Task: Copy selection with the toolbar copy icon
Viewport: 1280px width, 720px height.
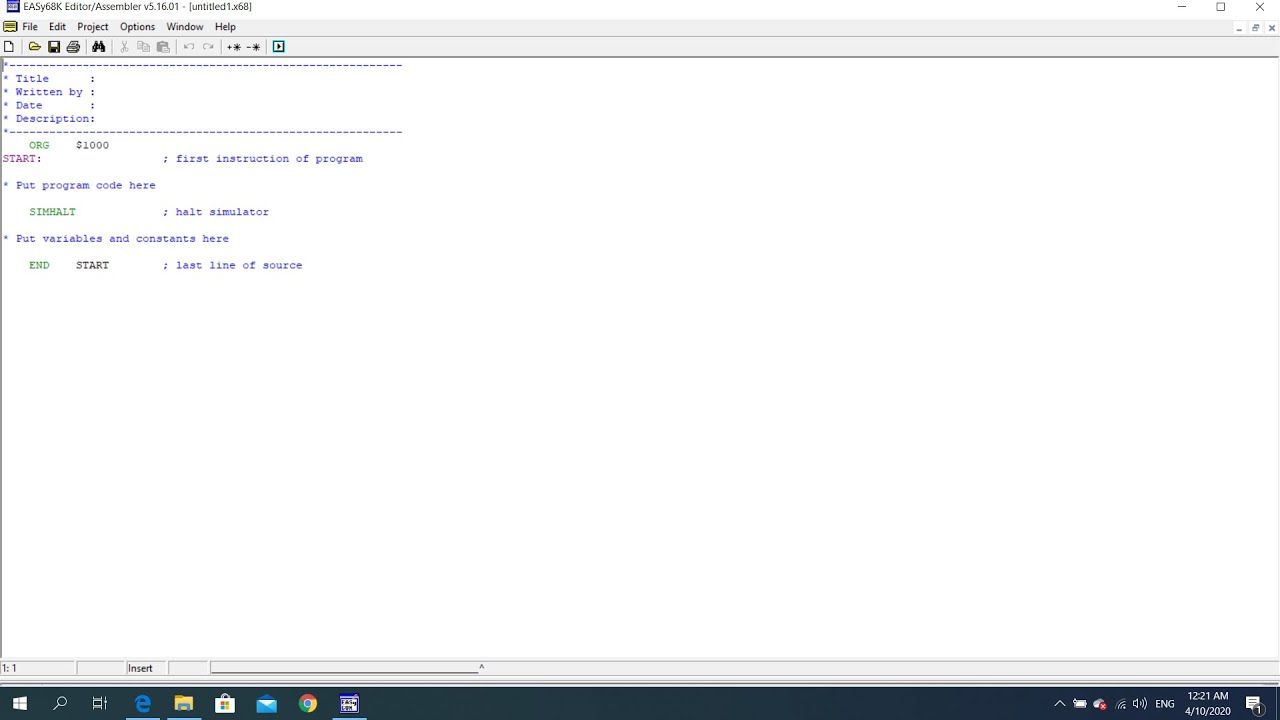Action: (x=143, y=47)
